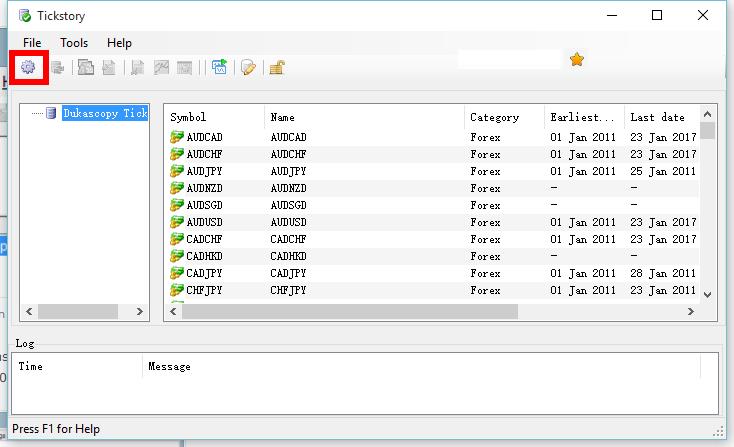734x447 pixels.
Task: Select the CADJPY symbol text
Action: (x=204, y=273)
